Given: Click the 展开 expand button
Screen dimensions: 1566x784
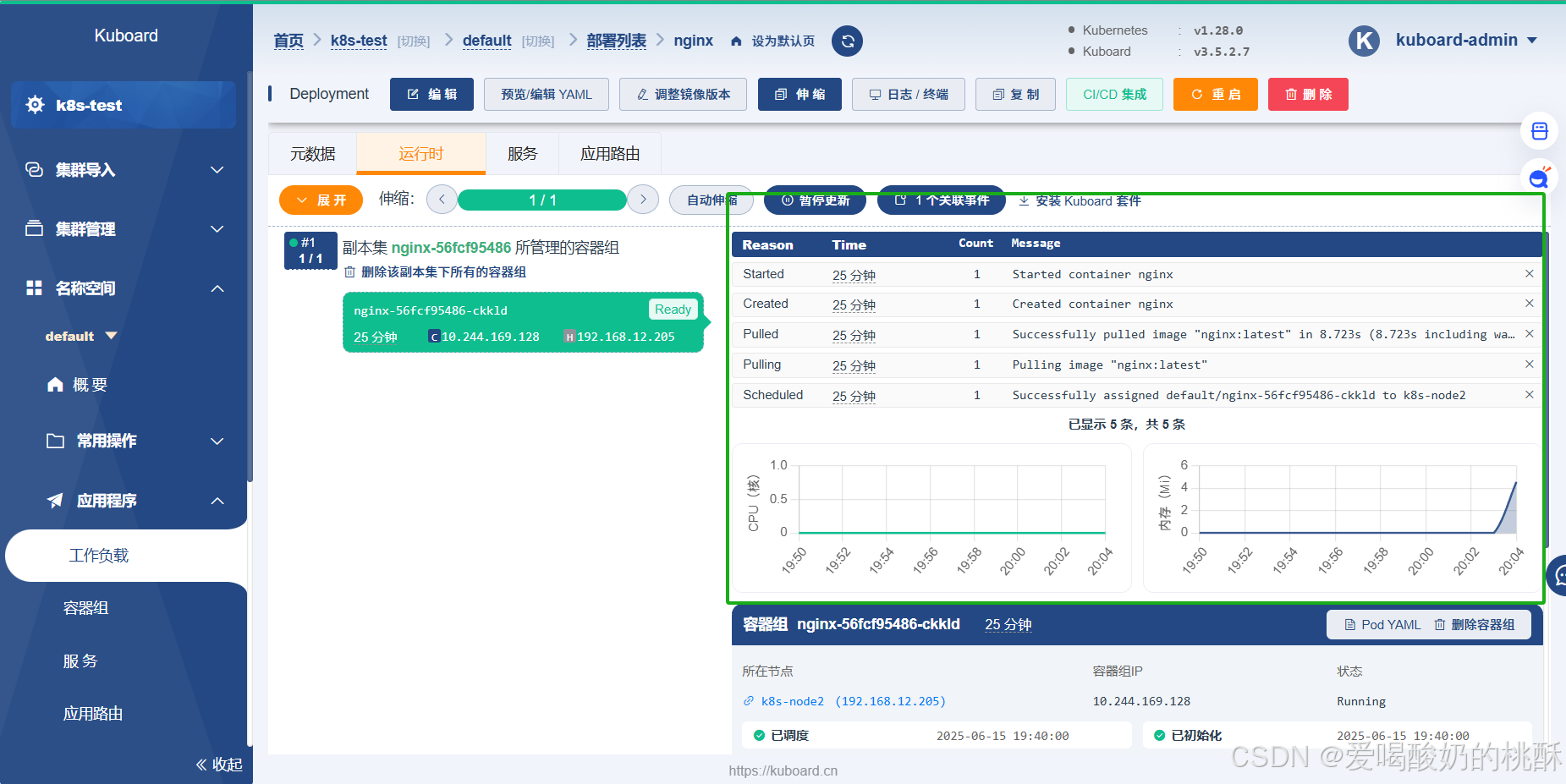Looking at the screenshot, I should point(321,200).
